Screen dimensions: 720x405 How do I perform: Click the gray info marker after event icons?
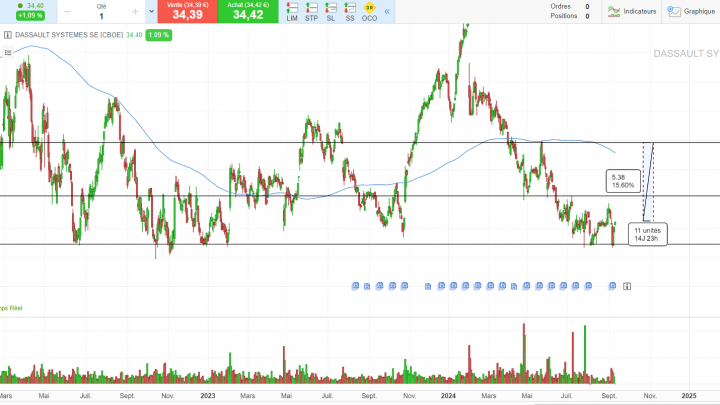[x=627, y=286]
